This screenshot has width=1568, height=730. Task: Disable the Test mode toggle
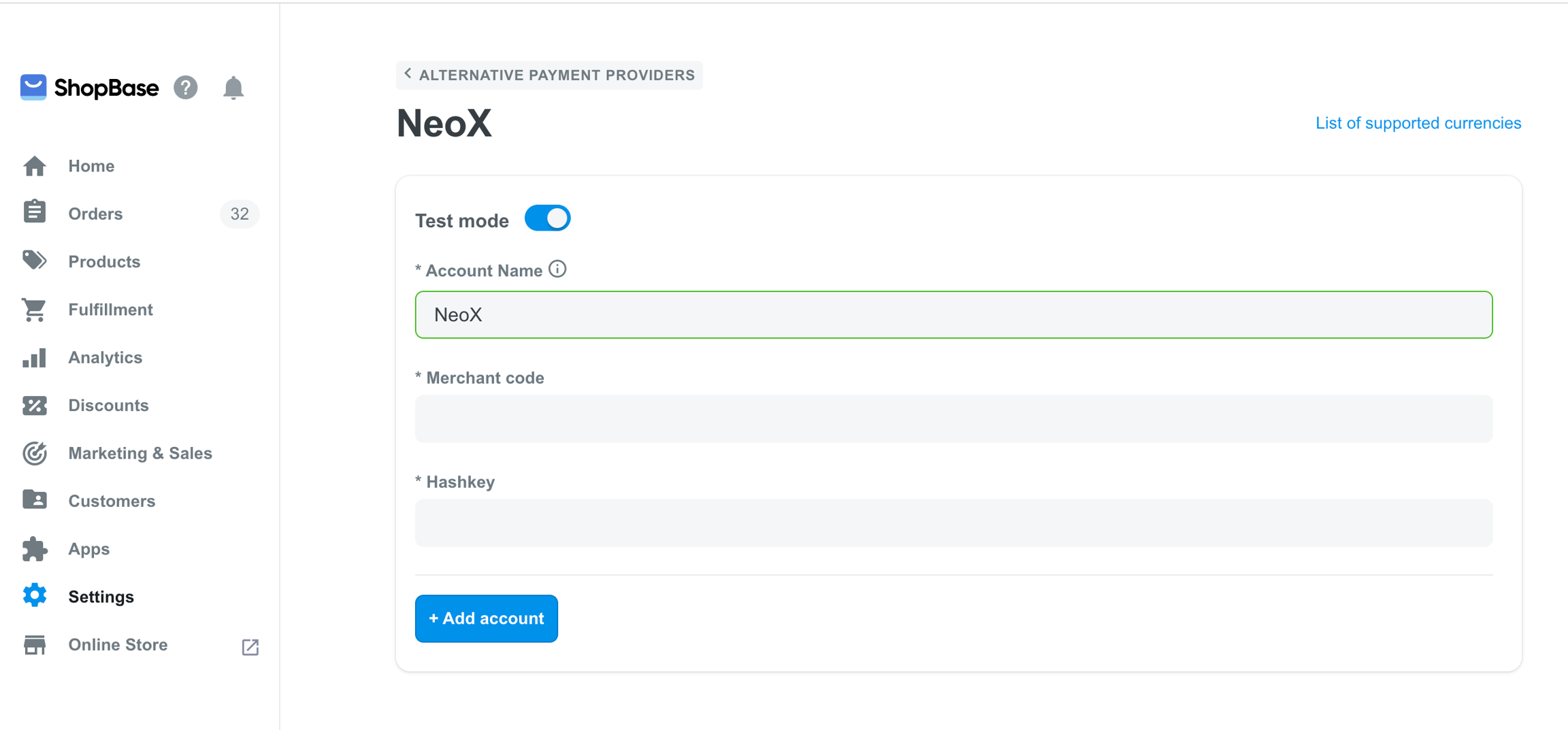pos(547,219)
